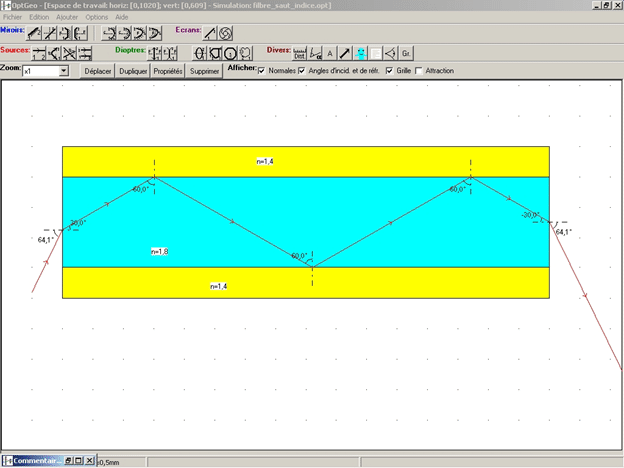Select the freeform shape dioptre icon

(246, 53)
